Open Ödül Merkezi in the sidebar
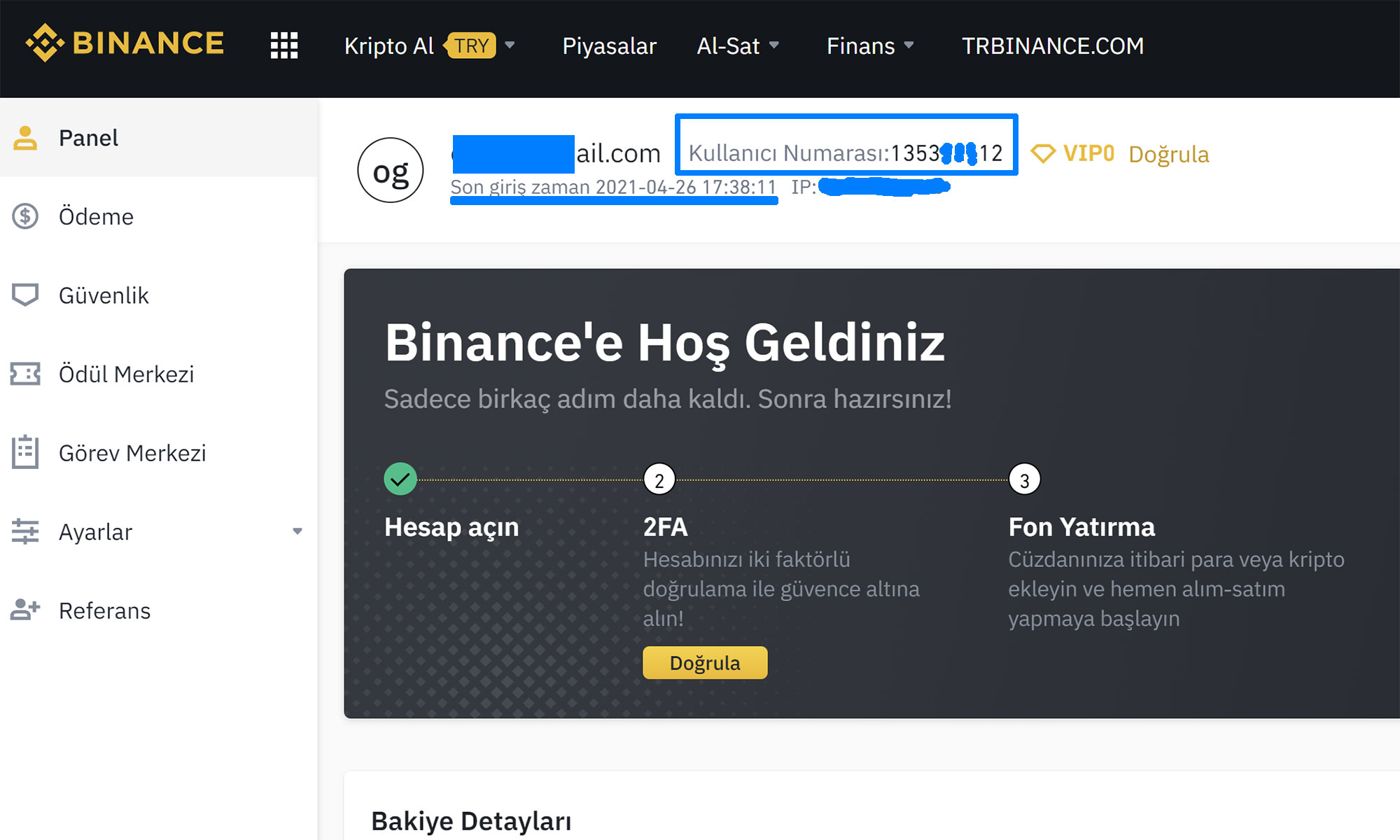This screenshot has width=1400, height=840. pos(159,374)
